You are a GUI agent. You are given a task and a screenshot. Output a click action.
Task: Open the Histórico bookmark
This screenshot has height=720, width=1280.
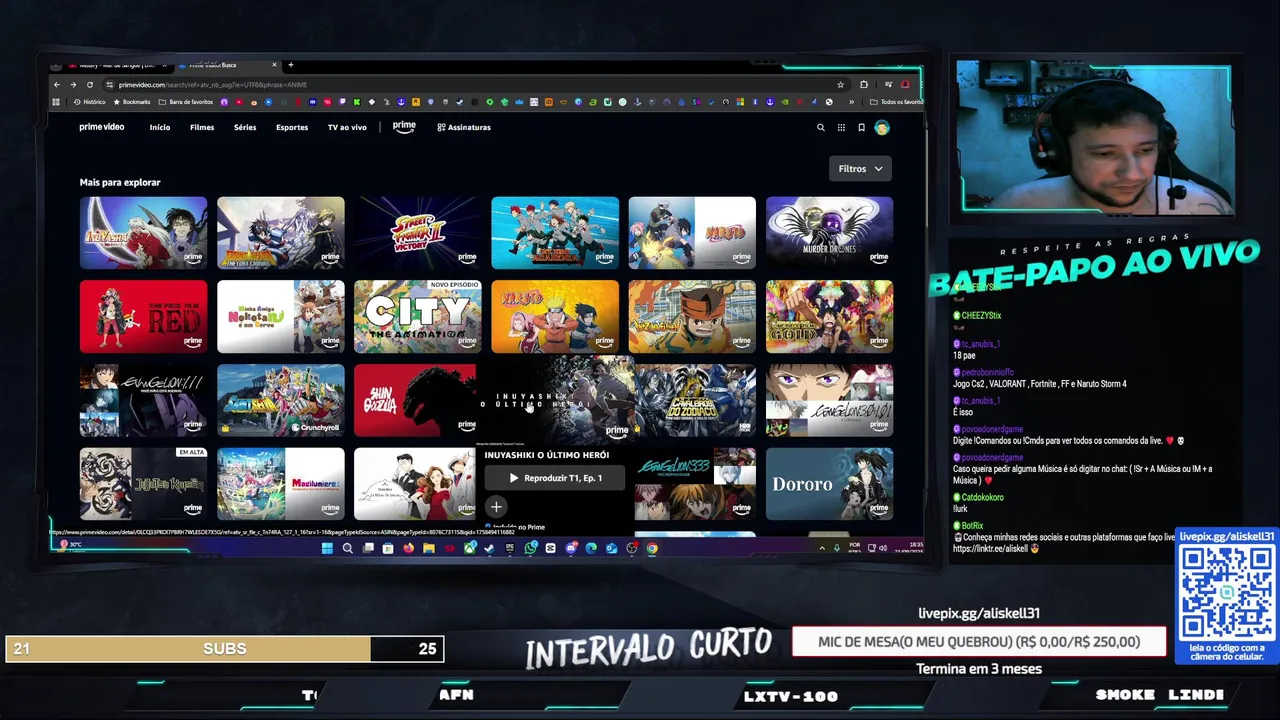(89, 102)
